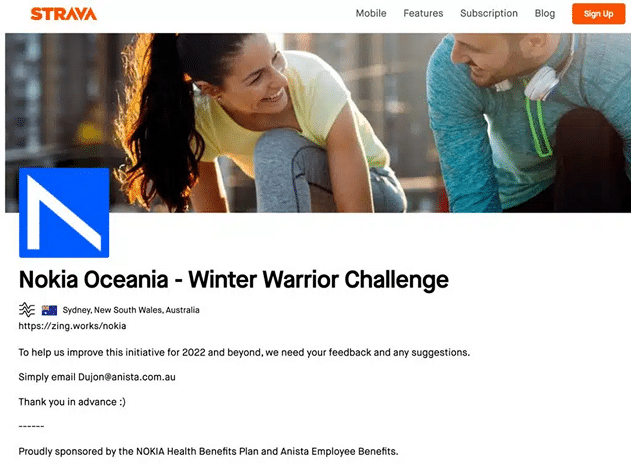Image resolution: width=631 pixels, height=465 pixels.
Task: Click the Australian flag icon
Action: [49, 310]
